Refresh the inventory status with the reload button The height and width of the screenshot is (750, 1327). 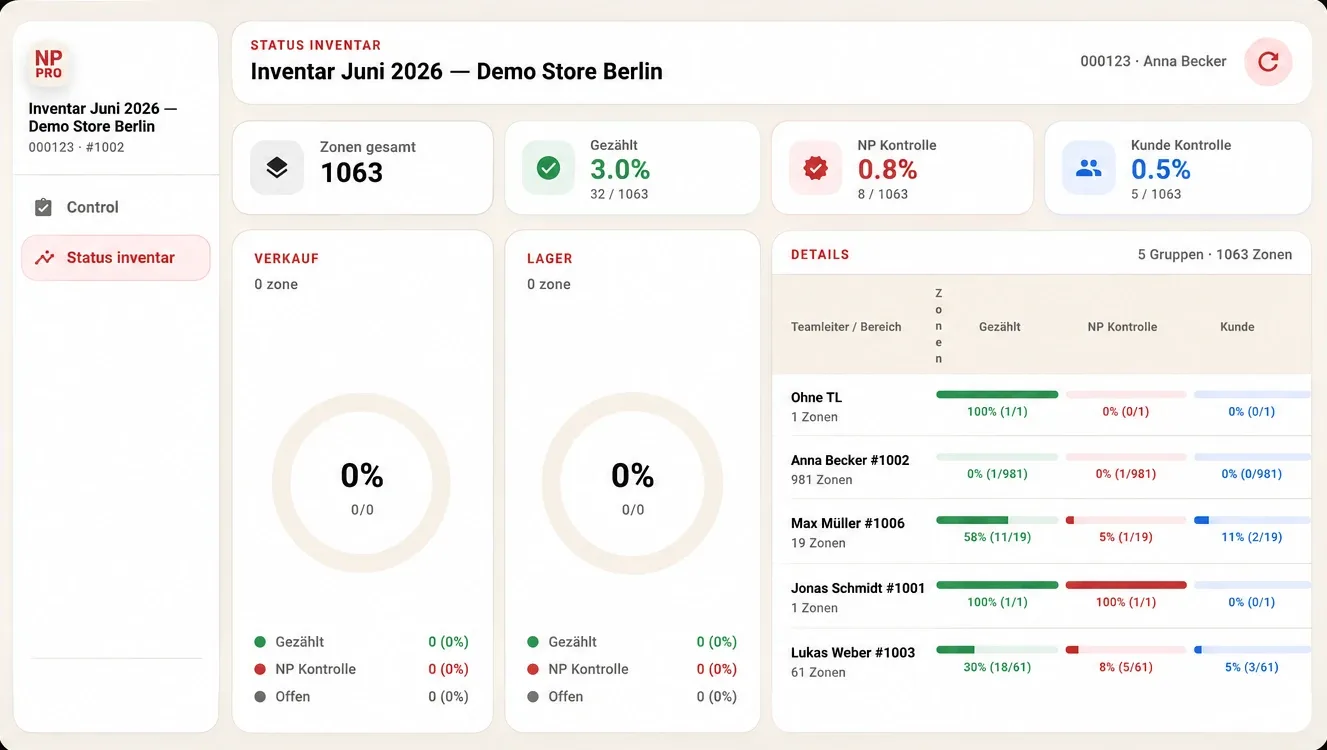pos(1268,62)
